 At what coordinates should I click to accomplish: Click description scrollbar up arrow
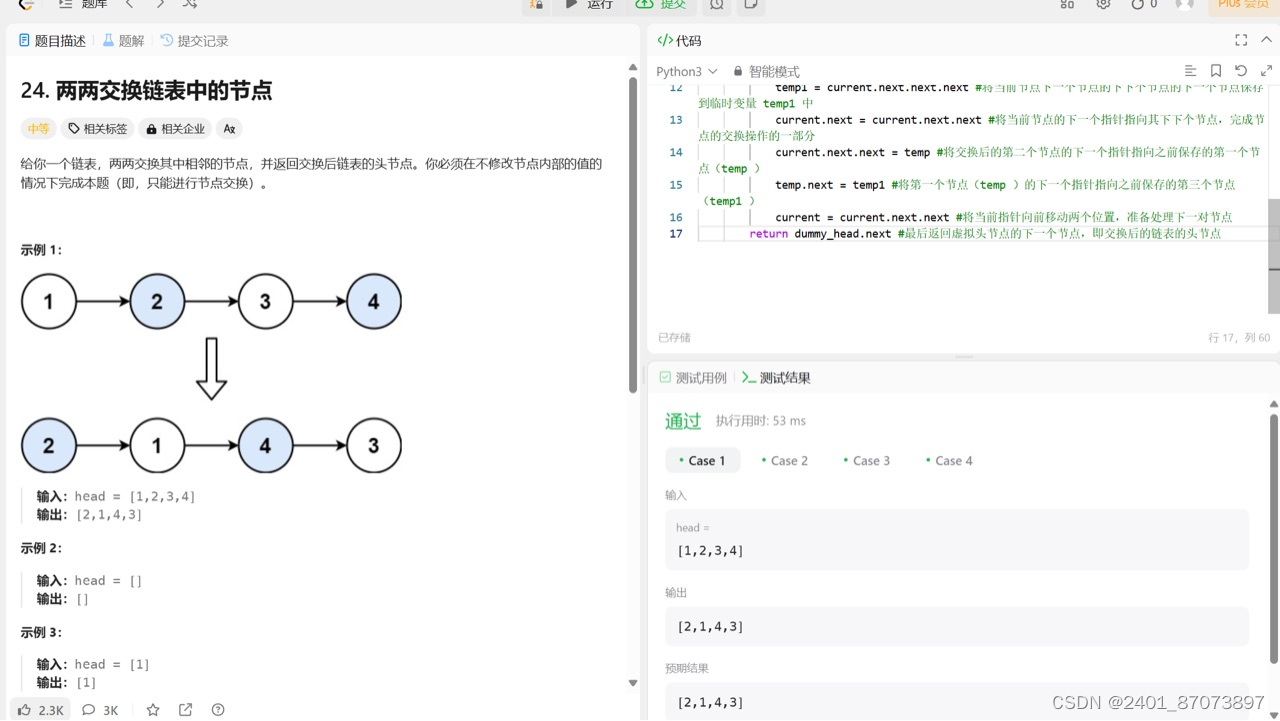pos(633,67)
